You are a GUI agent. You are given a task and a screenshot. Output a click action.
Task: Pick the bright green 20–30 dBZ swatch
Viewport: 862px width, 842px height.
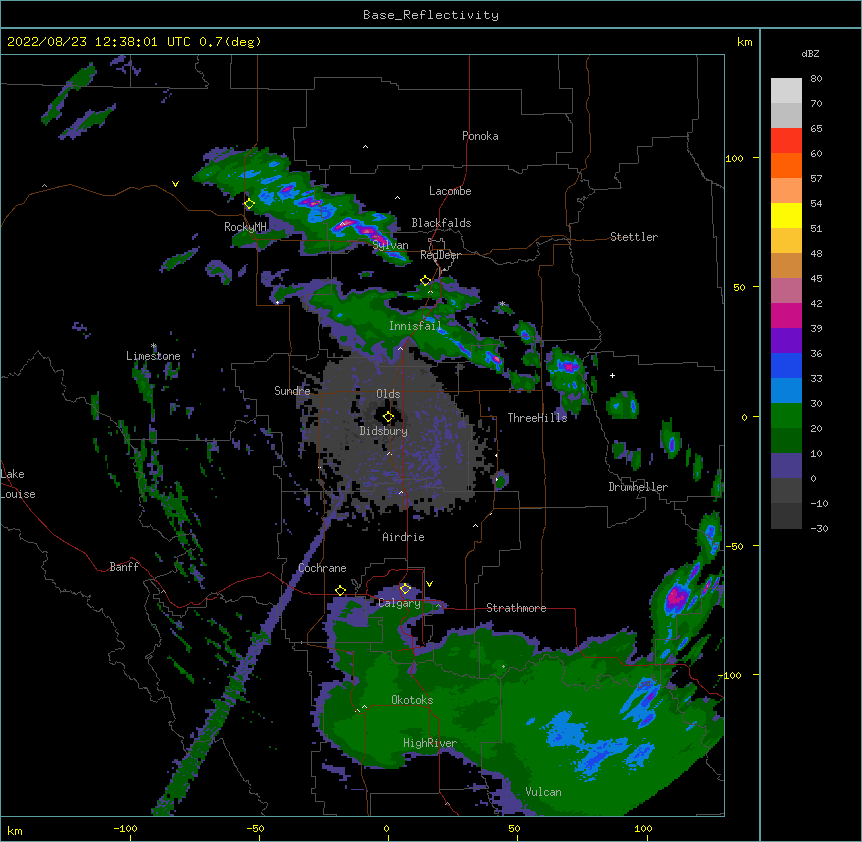[786, 416]
